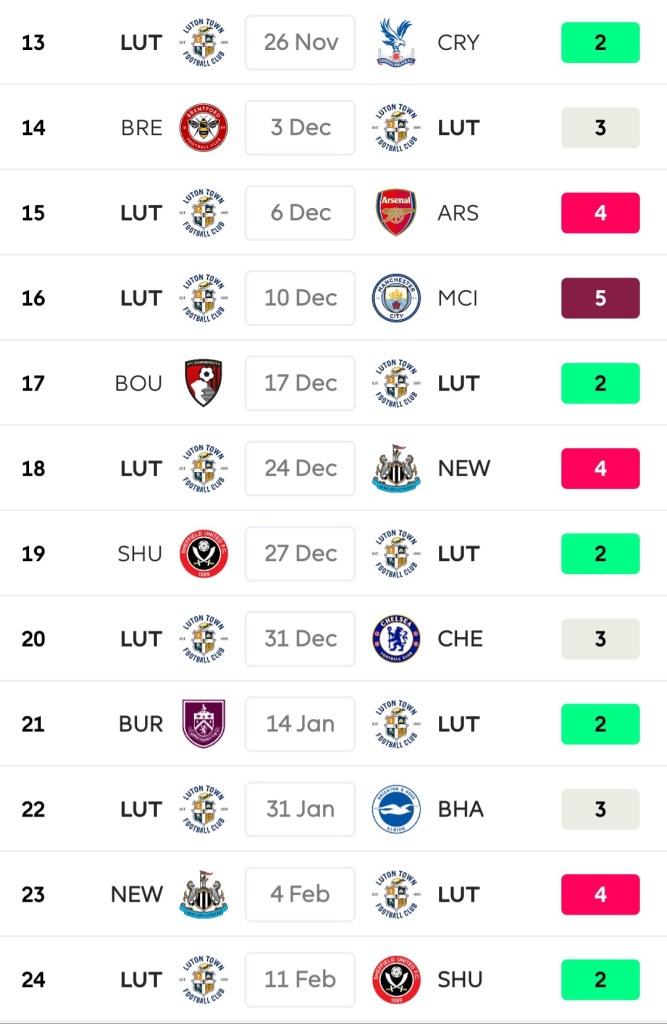The image size is (667, 1024).
Task: Select the Sheffield United crest in gameweek 19
Action: click(203, 553)
